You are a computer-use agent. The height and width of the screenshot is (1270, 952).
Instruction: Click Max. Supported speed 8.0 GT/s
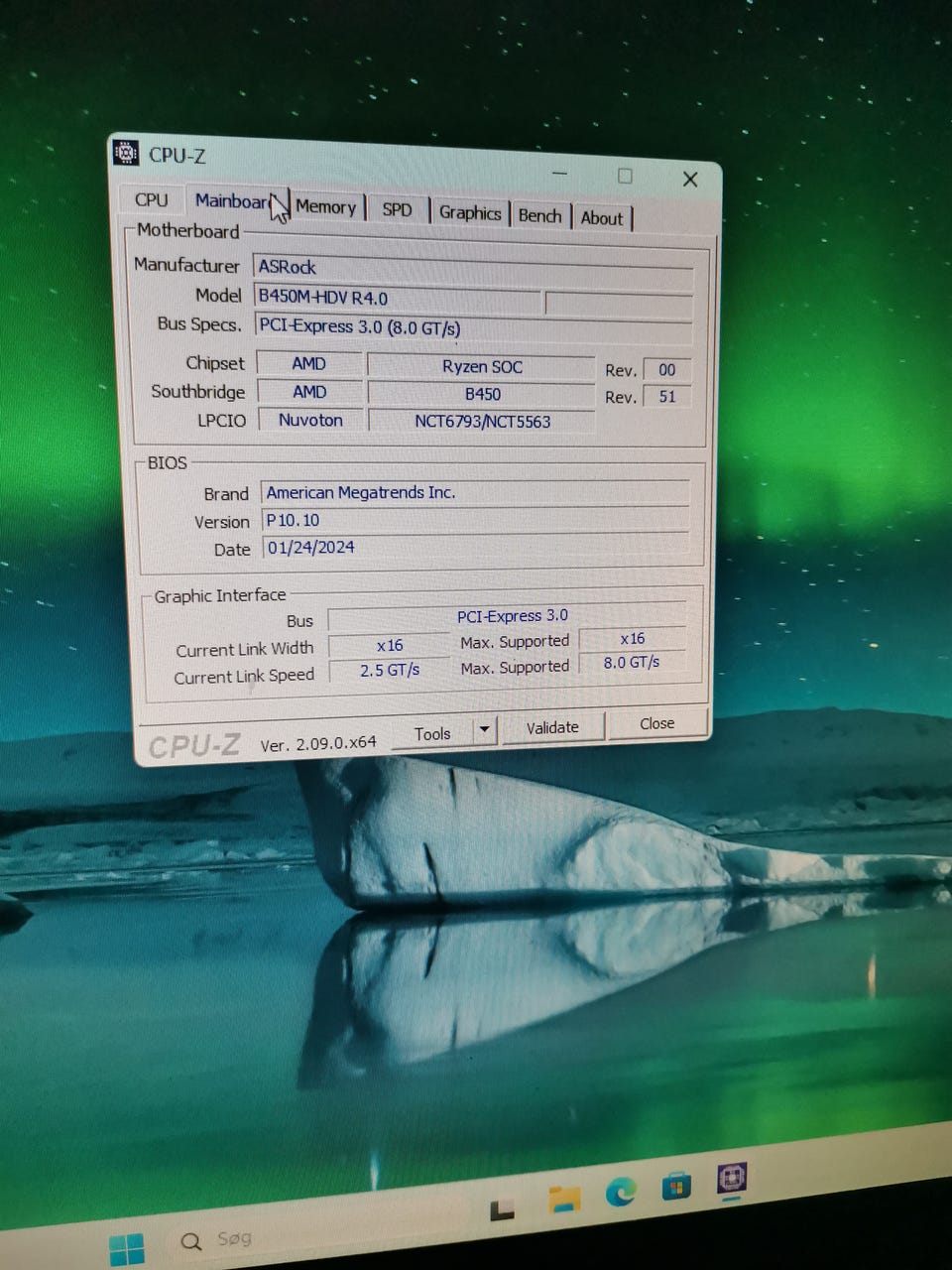632,663
